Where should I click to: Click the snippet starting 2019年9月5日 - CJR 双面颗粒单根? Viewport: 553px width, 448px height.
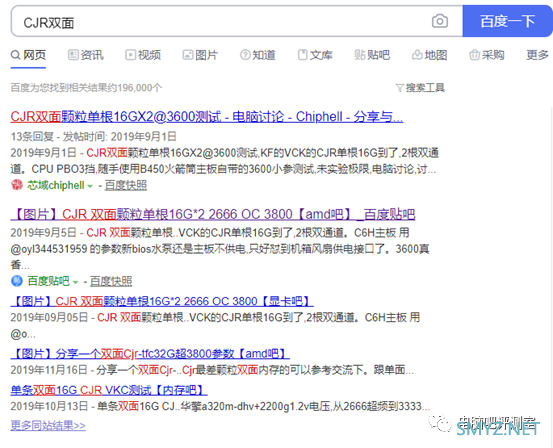coord(220,249)
